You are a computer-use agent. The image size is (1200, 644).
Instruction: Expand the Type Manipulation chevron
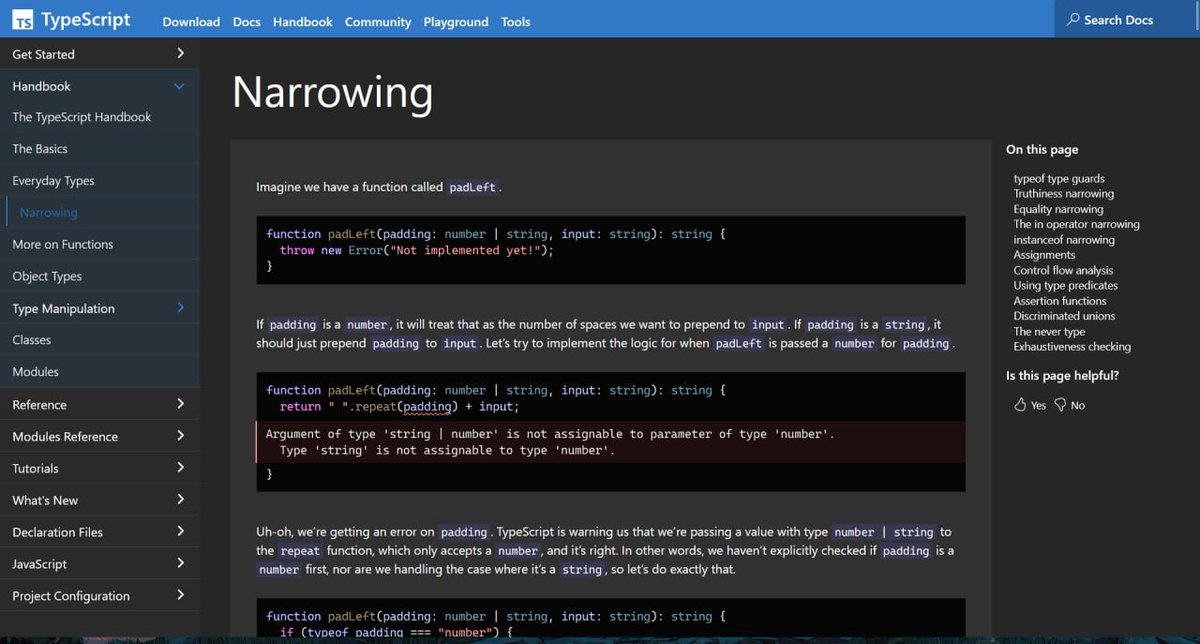180,308
